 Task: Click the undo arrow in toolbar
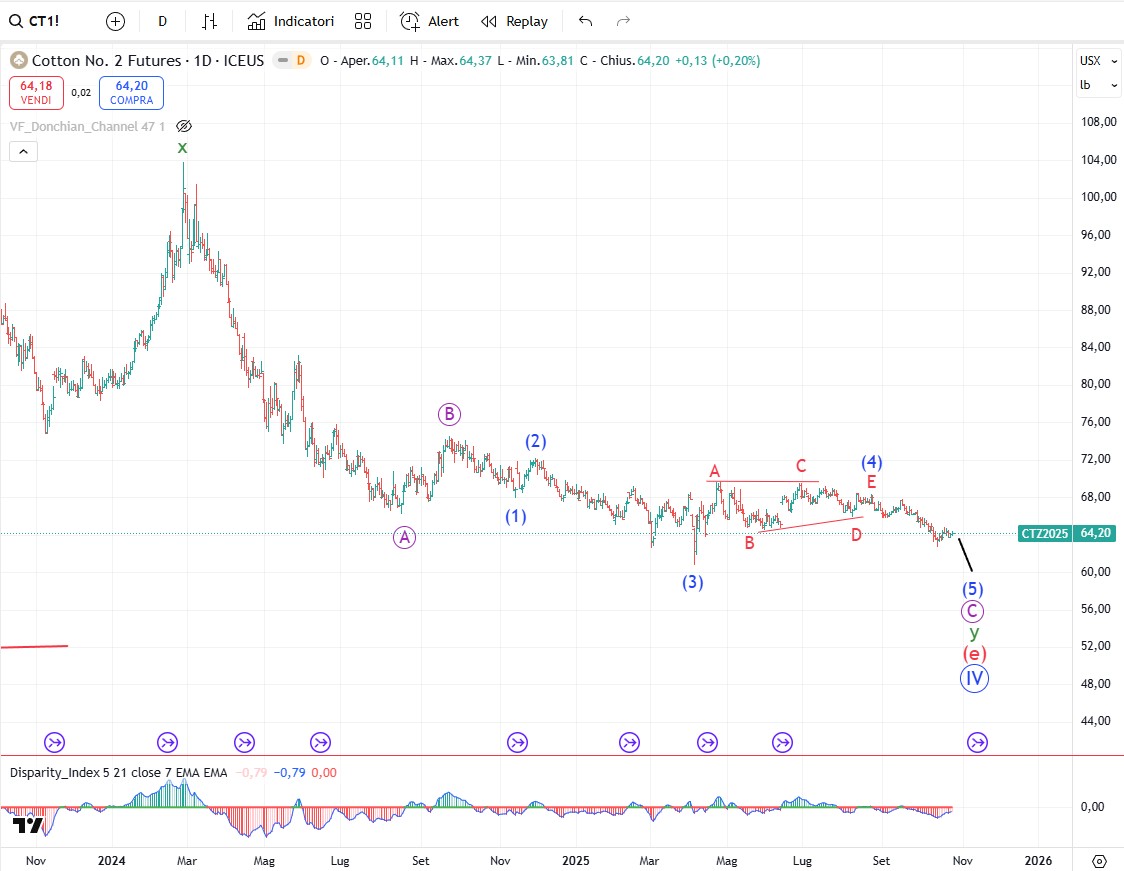click(585, 21)
